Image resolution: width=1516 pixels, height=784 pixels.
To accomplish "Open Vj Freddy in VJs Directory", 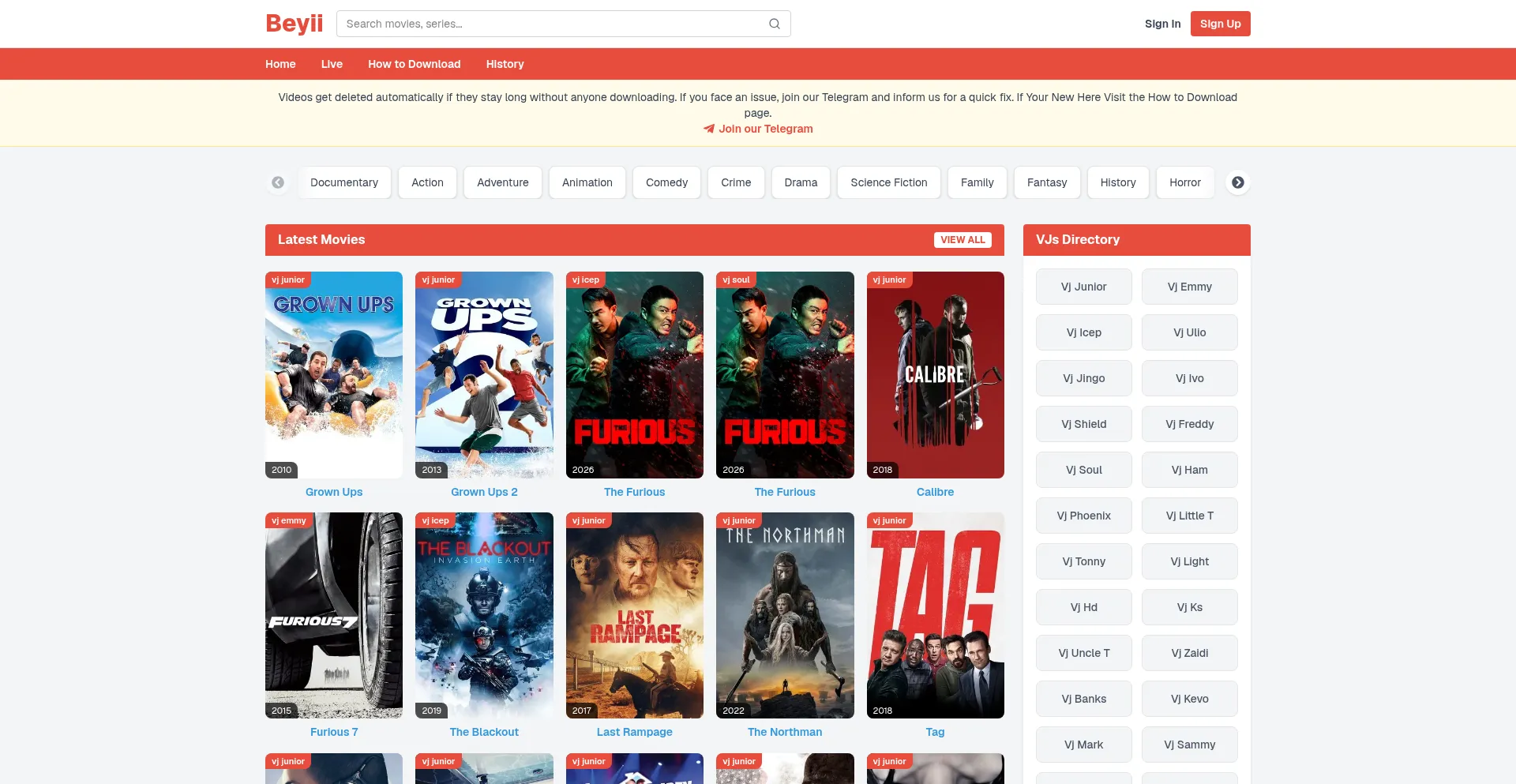I will 1190,424.
